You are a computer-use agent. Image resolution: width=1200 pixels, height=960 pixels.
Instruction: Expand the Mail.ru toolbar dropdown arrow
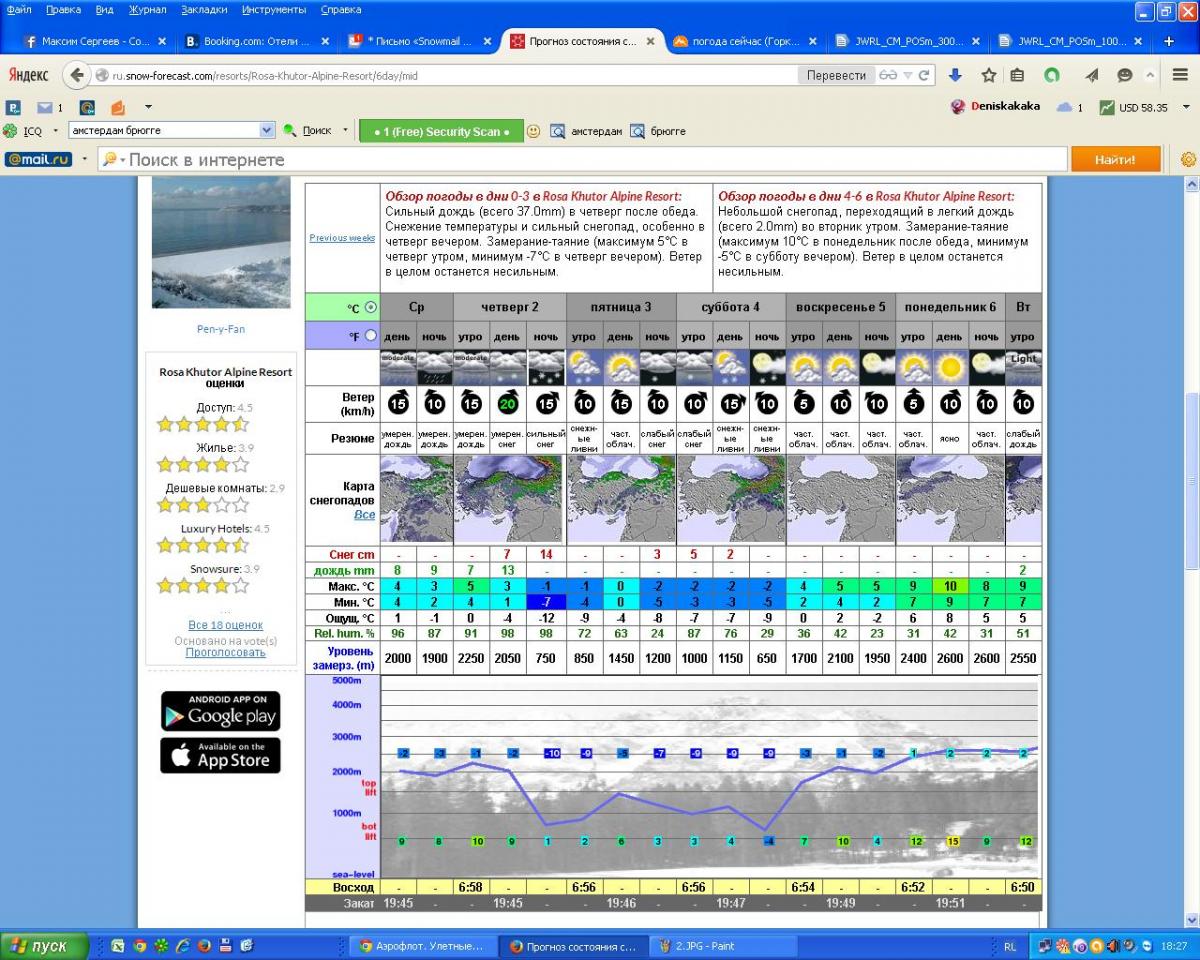pos(84,159)
